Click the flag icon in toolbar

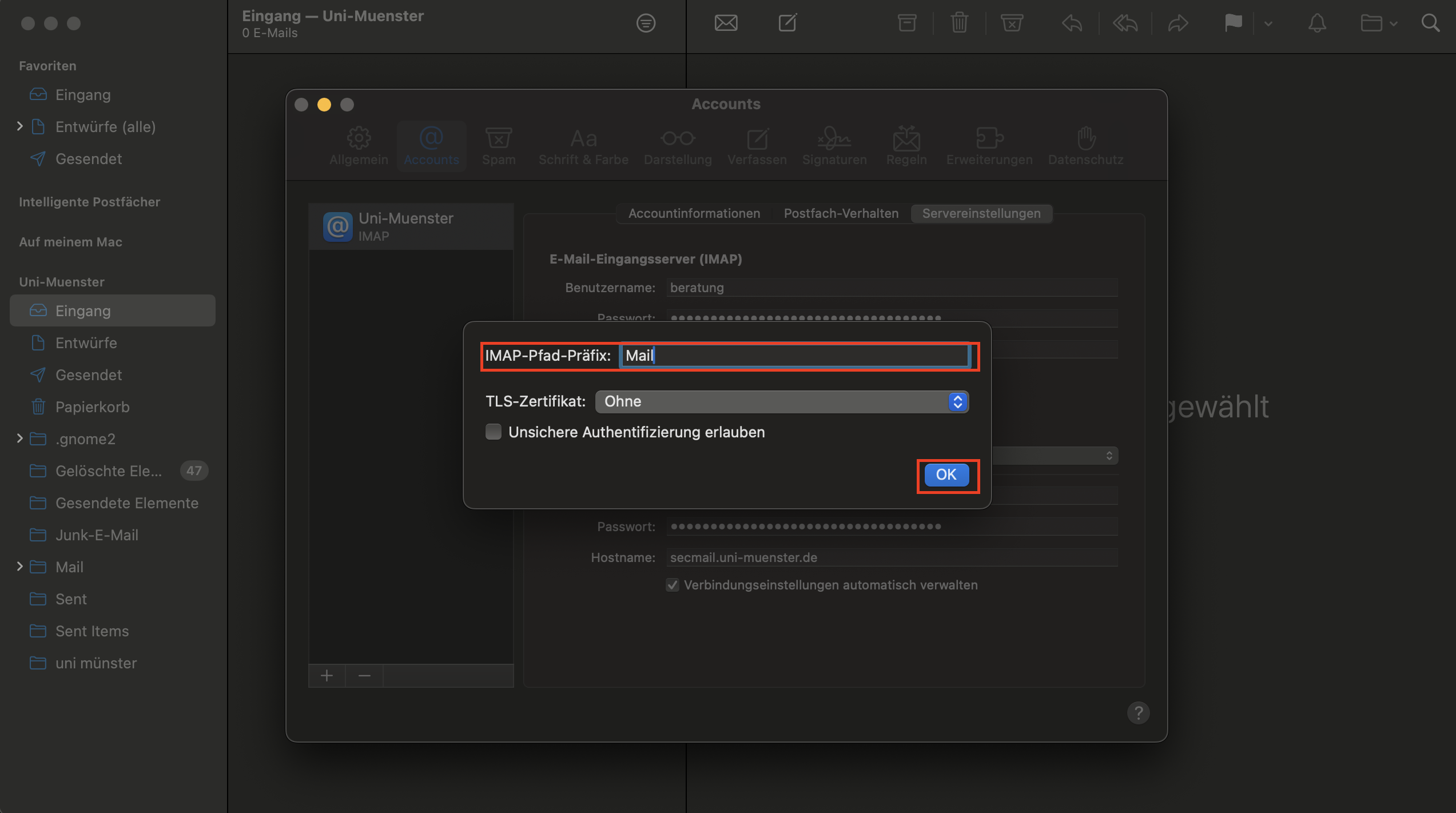coord(1233,23)
